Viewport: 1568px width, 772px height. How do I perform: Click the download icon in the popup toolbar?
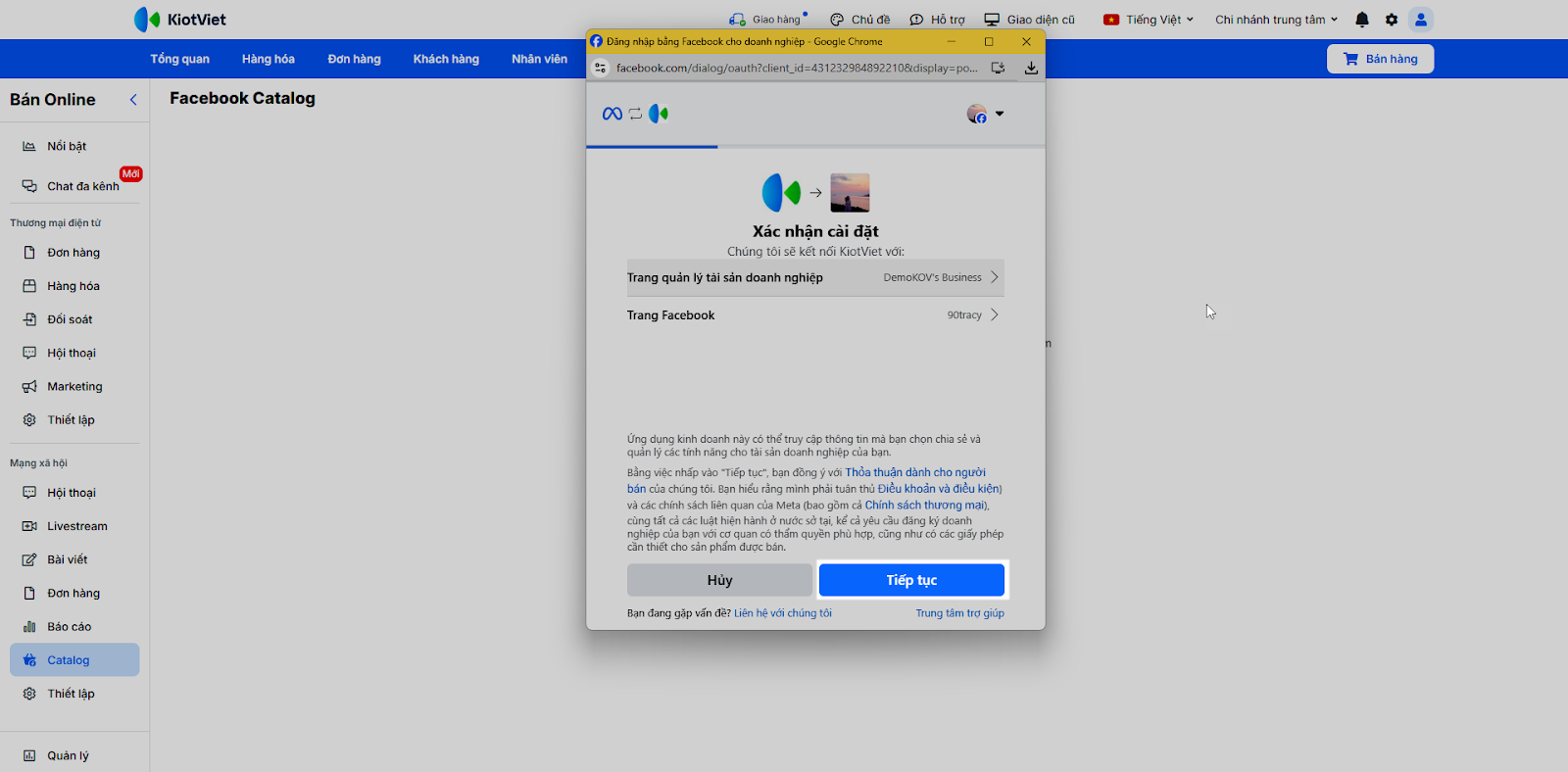point(1031,68)
